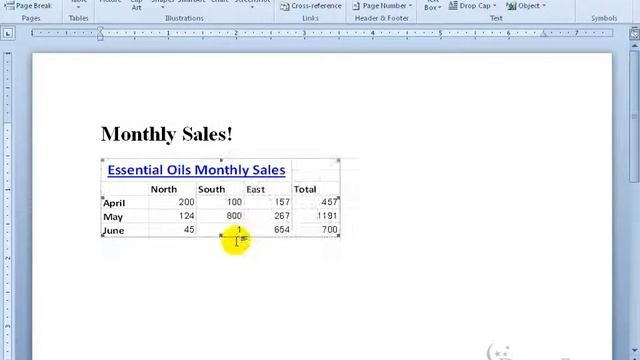Click the cell with value 654

282,230
